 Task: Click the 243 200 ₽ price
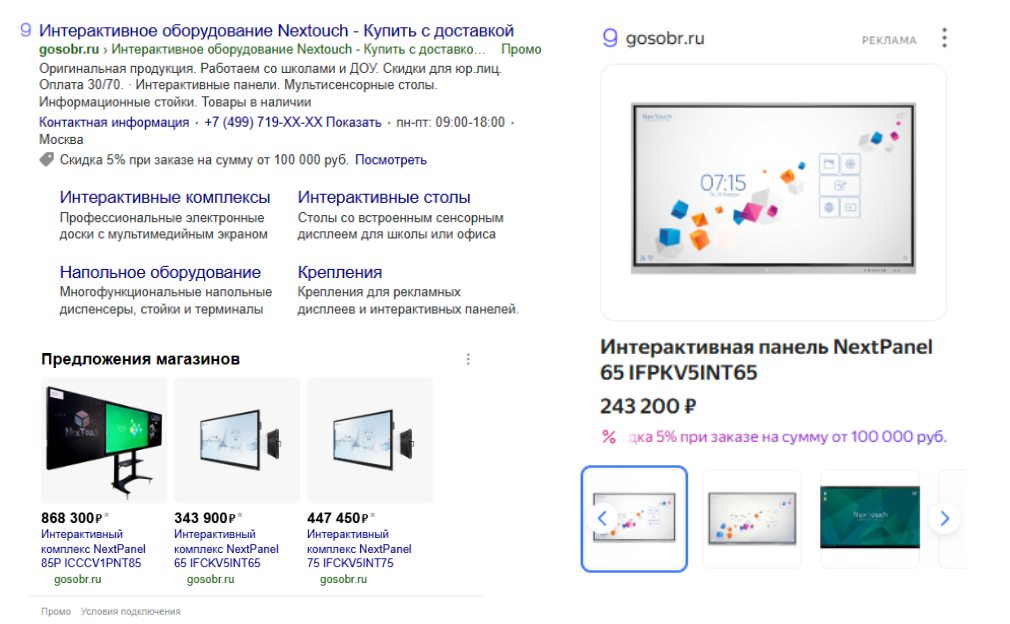648,406
